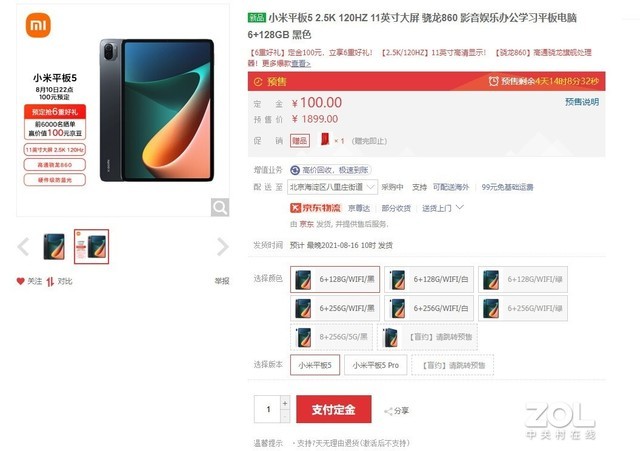
Task: Select 6+128G/WIFI/白 color option
Action: pyautogui.click(x=429, y=280)
